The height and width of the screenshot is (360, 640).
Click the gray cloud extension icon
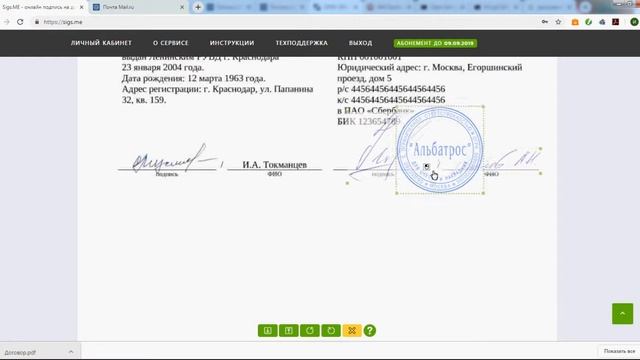(x=602, y=22)
